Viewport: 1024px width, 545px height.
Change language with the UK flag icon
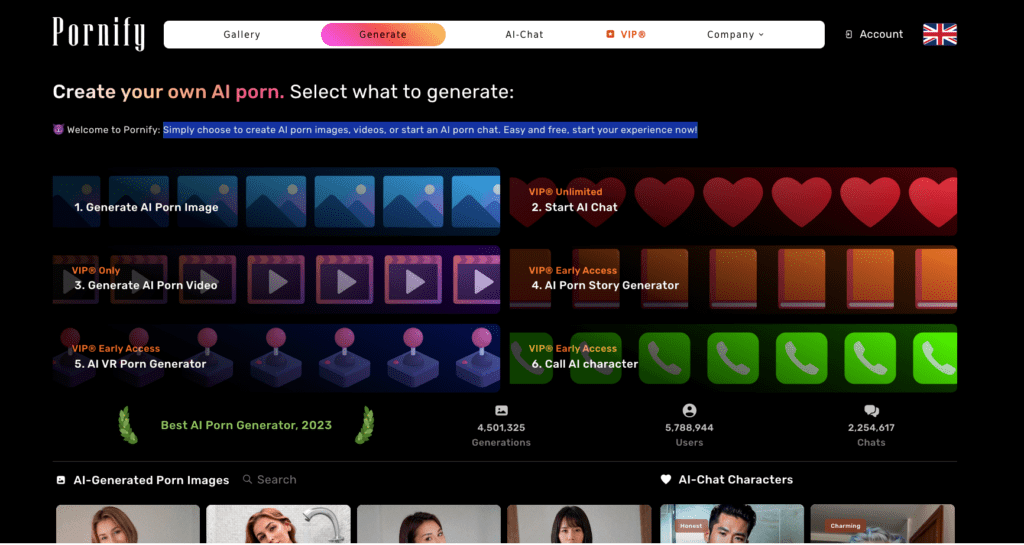pyautogui.click(x=940, y=35)
